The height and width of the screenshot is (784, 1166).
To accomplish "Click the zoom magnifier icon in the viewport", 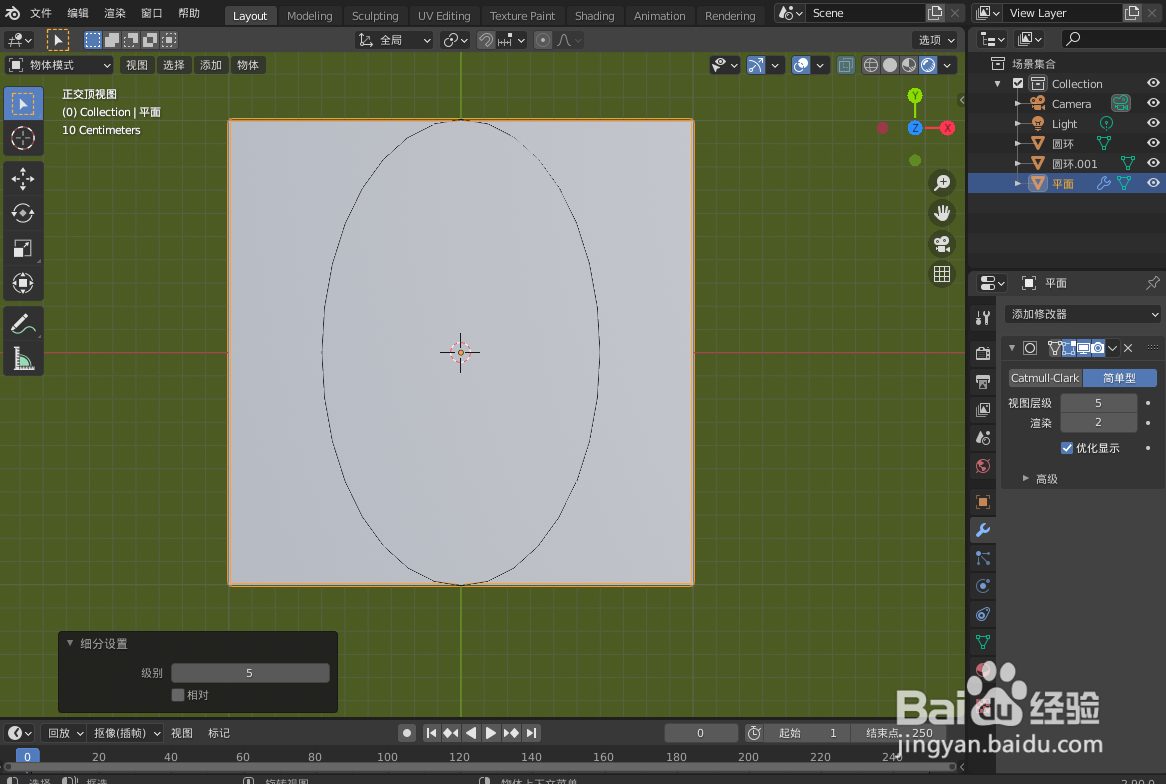I will (941, 182).
